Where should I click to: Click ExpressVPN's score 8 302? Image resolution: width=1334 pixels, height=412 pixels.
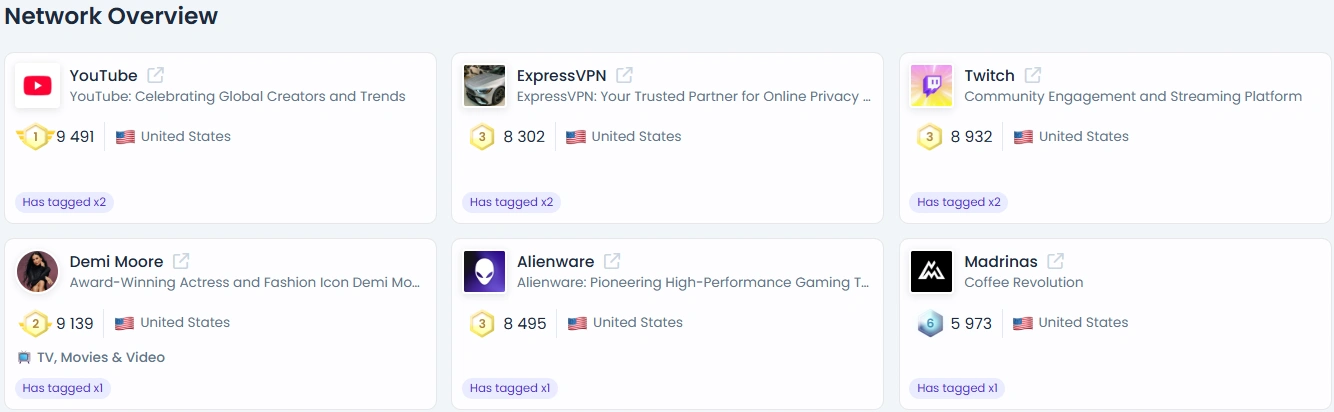[524, 137]
